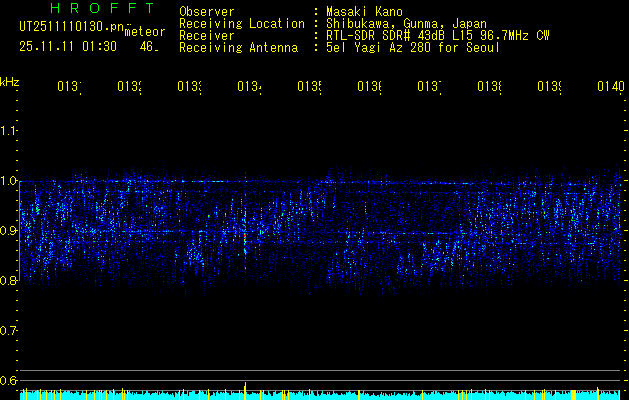629x400 pixels.
Task: Click the meteor count value 46
Action: (x=149, y=47)
